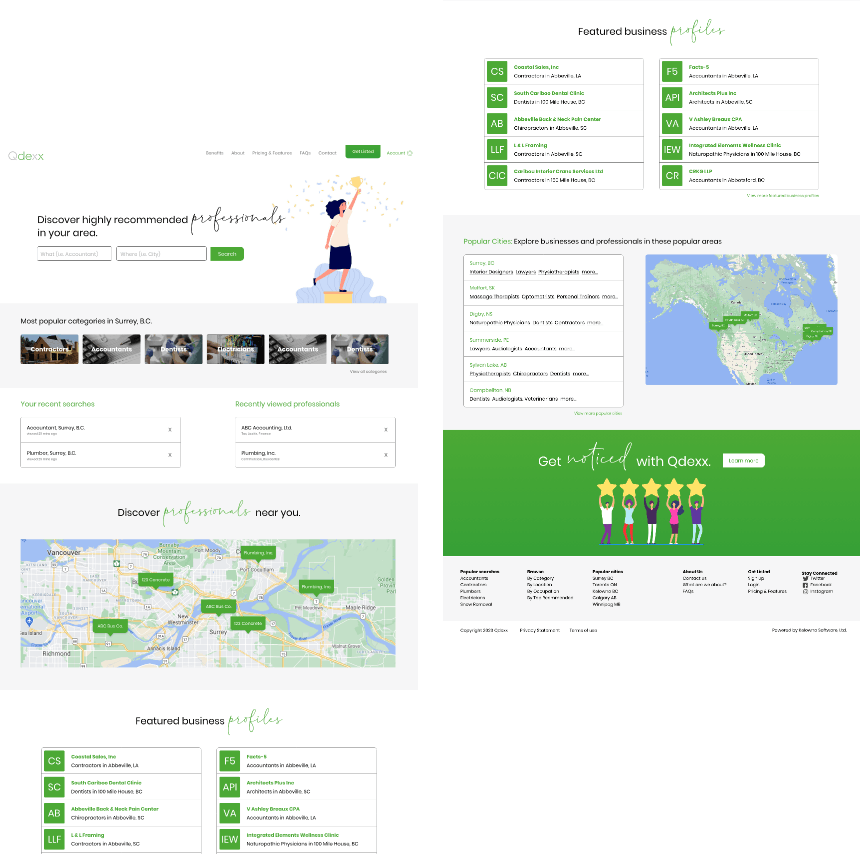This screenshot has width=860, height=854.
Task: Focus the Where city input field
Action: [x=161, y=254]
